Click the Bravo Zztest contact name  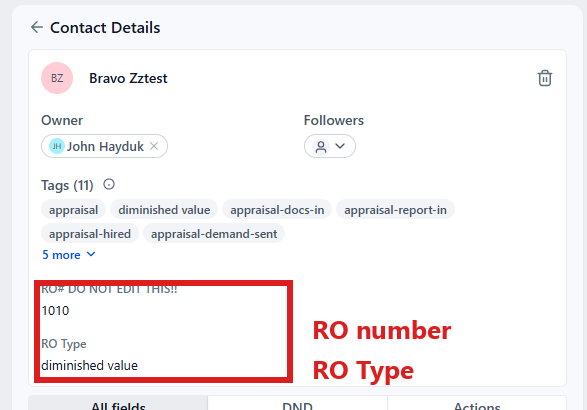point(128,78)
